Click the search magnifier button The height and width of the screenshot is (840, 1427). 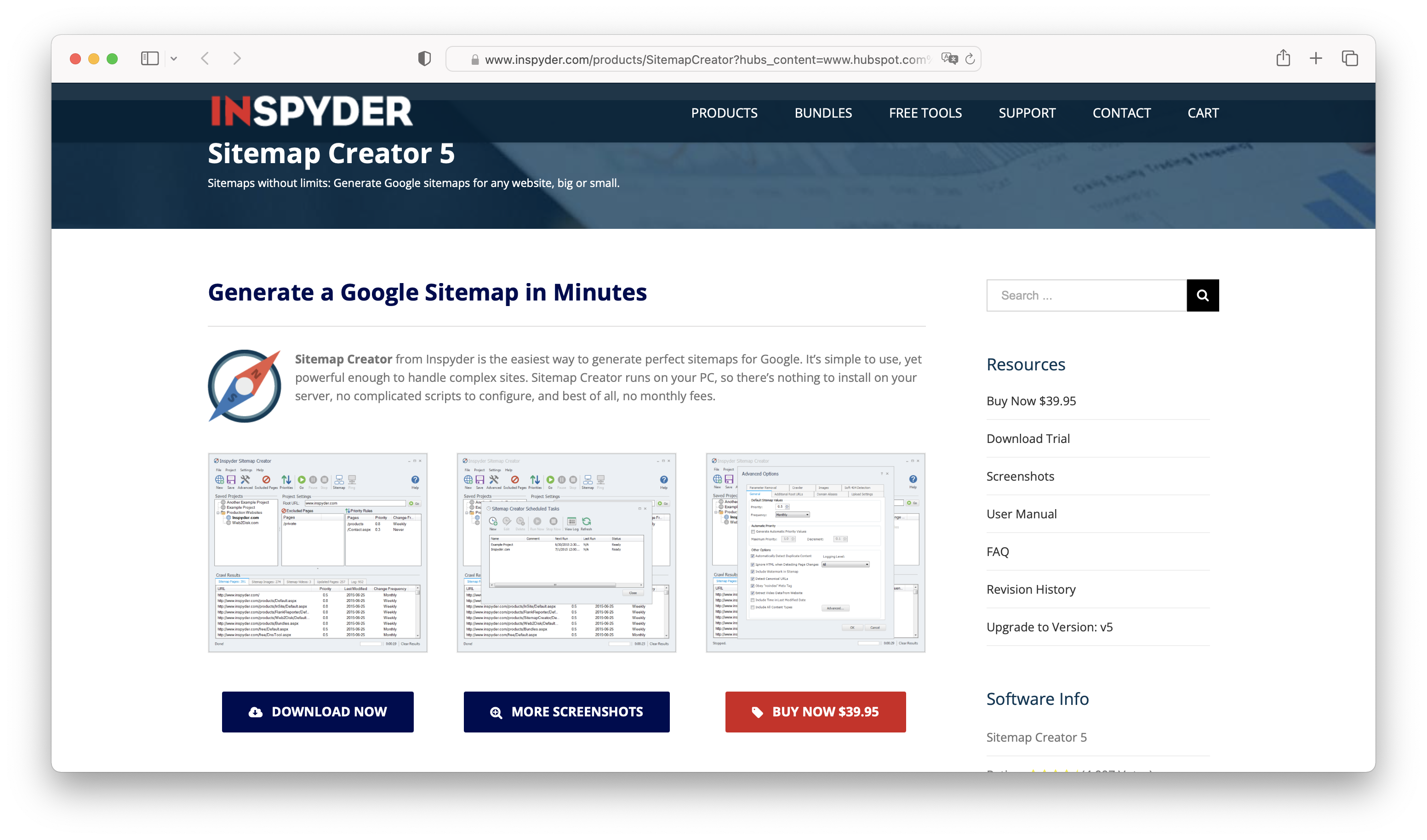coord(1202,295)
